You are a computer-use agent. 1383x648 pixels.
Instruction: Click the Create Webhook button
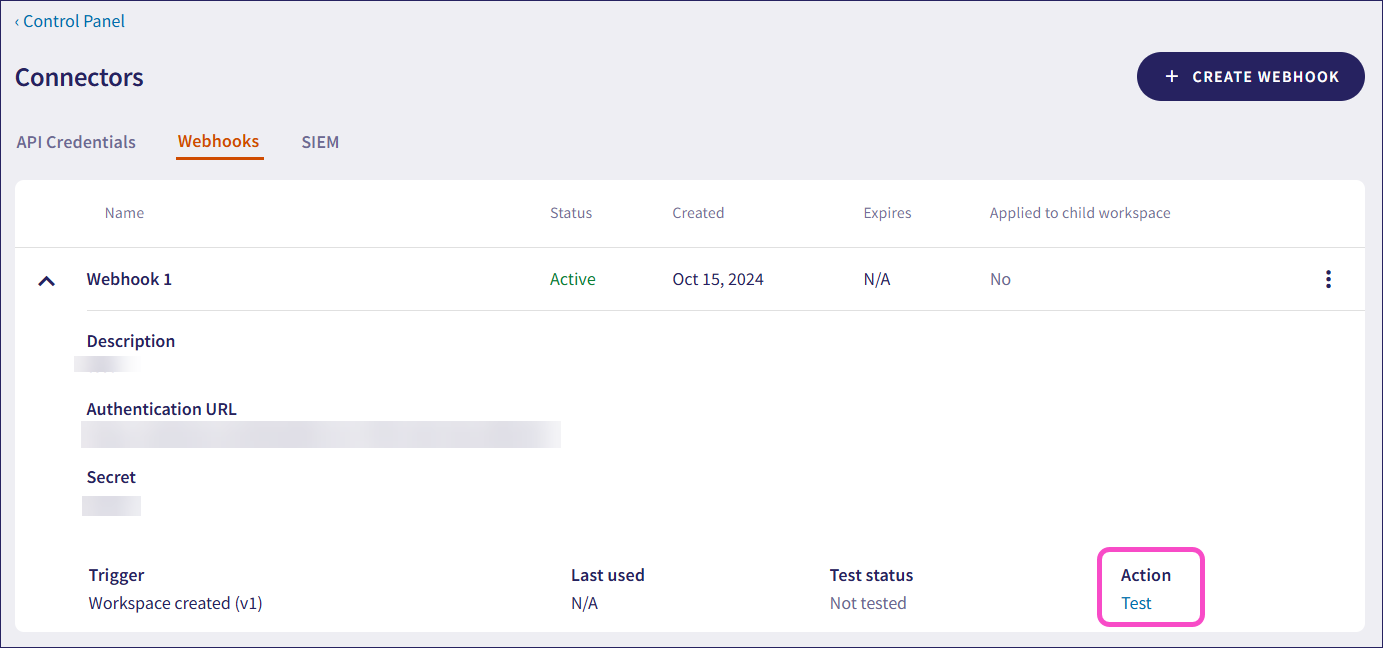click(x=1250, y=76)
